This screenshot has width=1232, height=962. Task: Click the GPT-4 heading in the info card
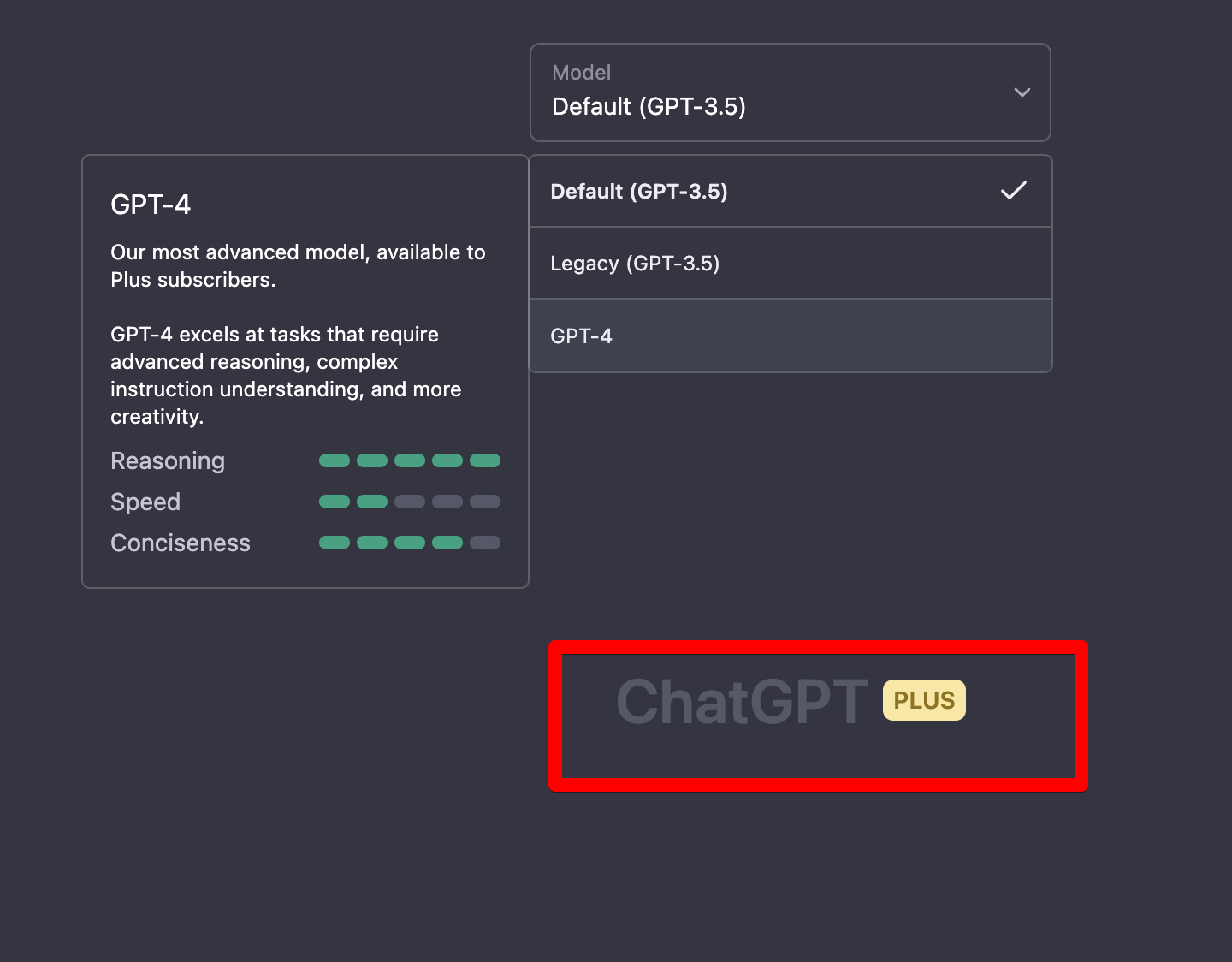(x=151, y=205)
